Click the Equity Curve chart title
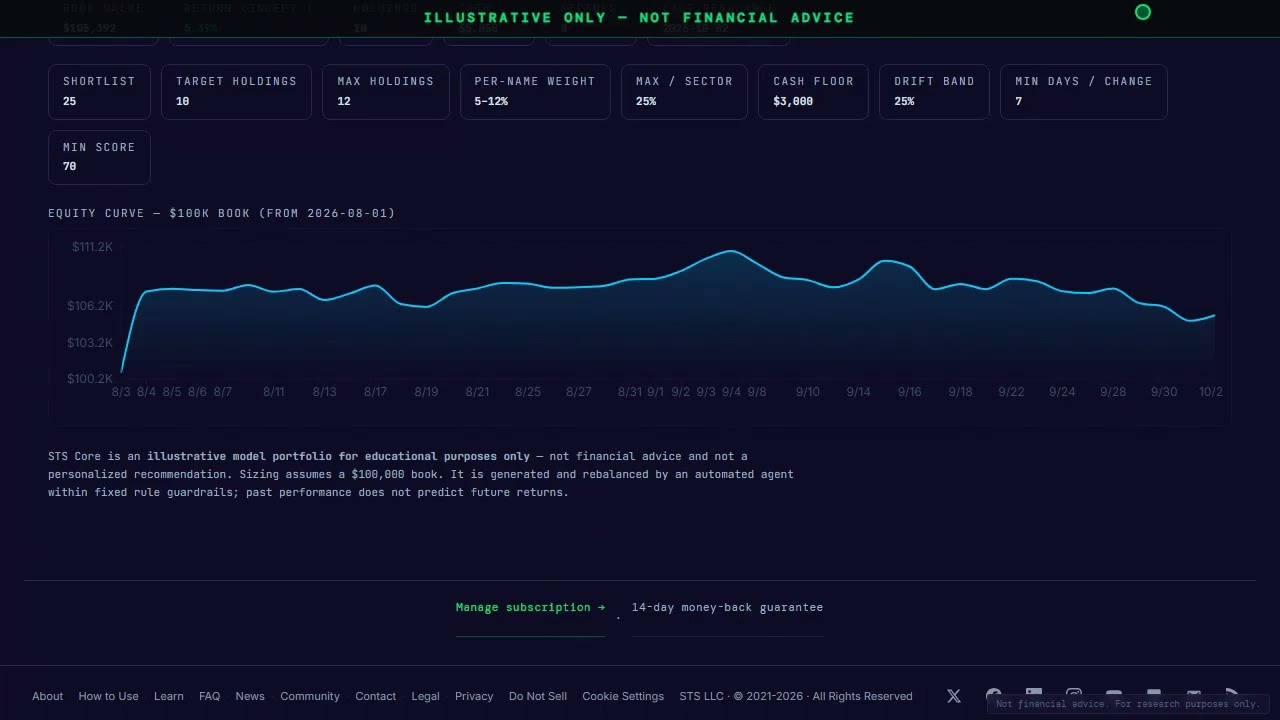Image resolution: width=1280 pixels, height=720 pixels. tap(222, 213)
